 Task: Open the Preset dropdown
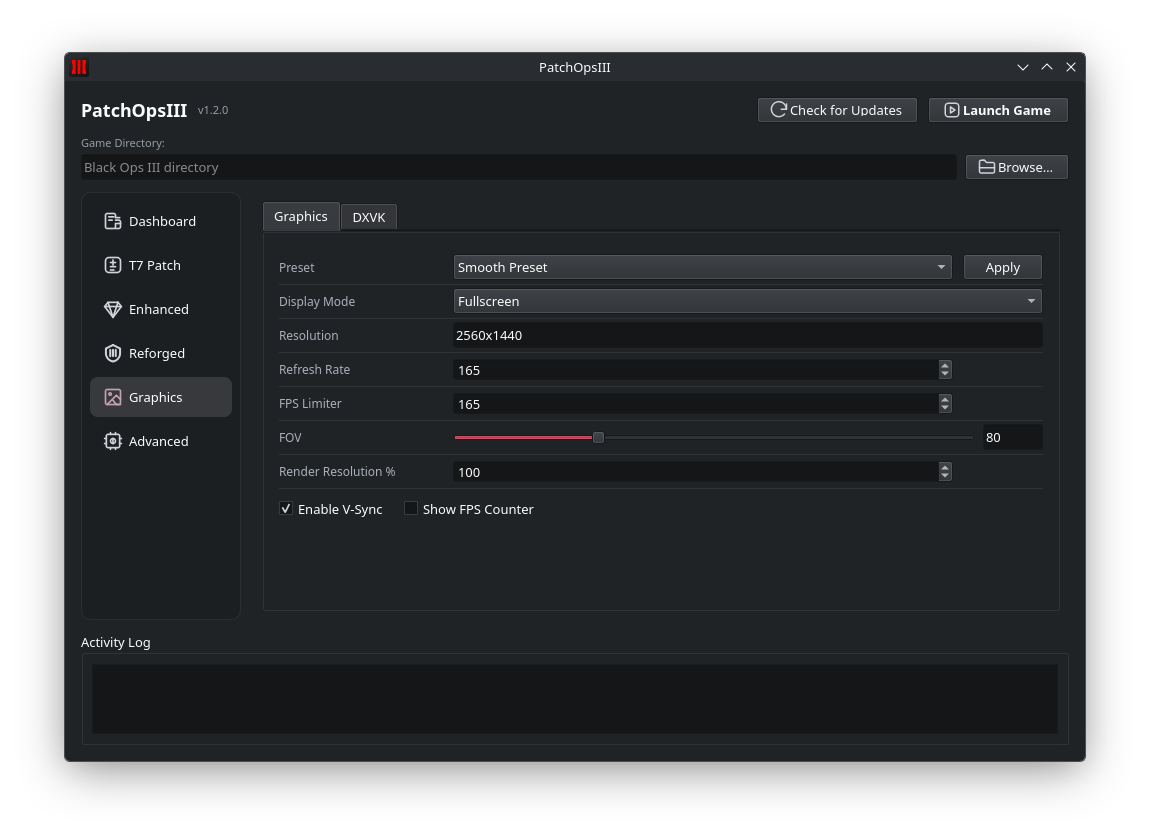(x=703, y=268)
